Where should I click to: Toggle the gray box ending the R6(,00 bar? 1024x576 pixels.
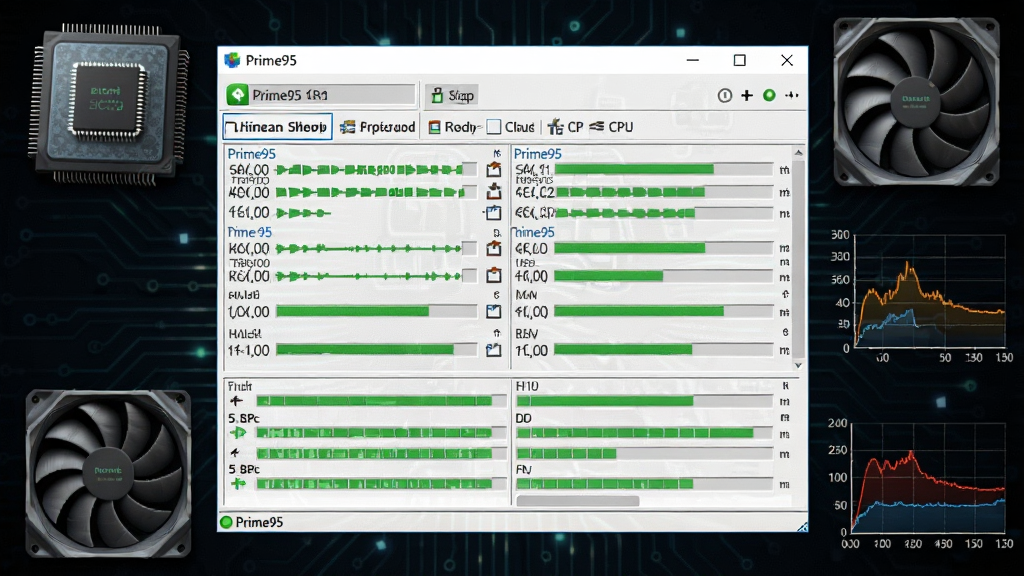(x=470, y=276)
